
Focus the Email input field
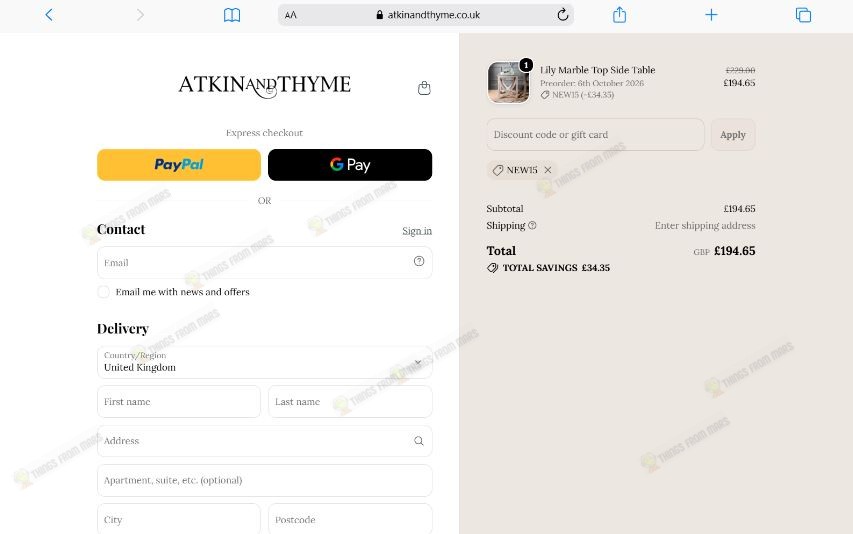pyautogui.click(x=264, y=263)
